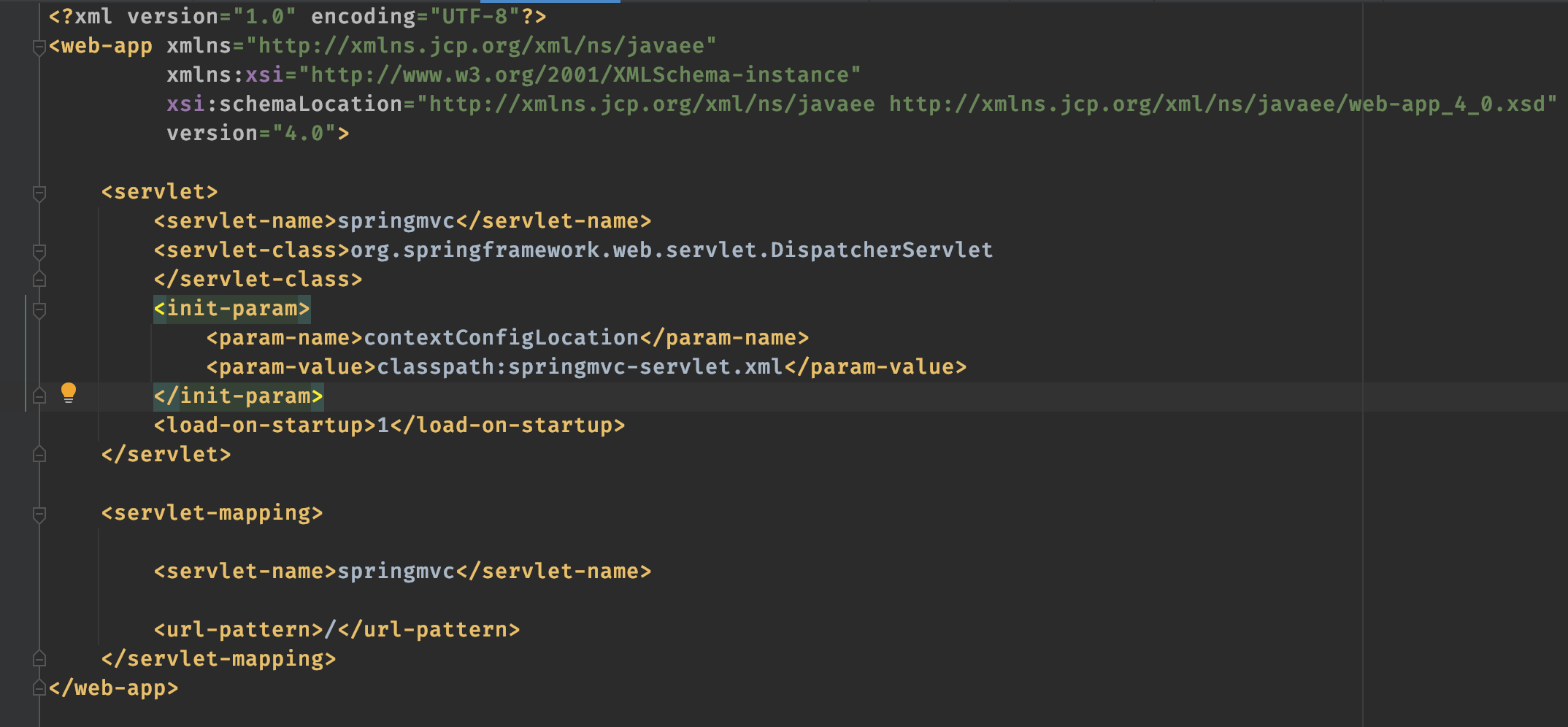The width and height of the screenshot is (1568, 727).
Task: Select the highlighted opening init-param tag
Action: tap(232, 308)
